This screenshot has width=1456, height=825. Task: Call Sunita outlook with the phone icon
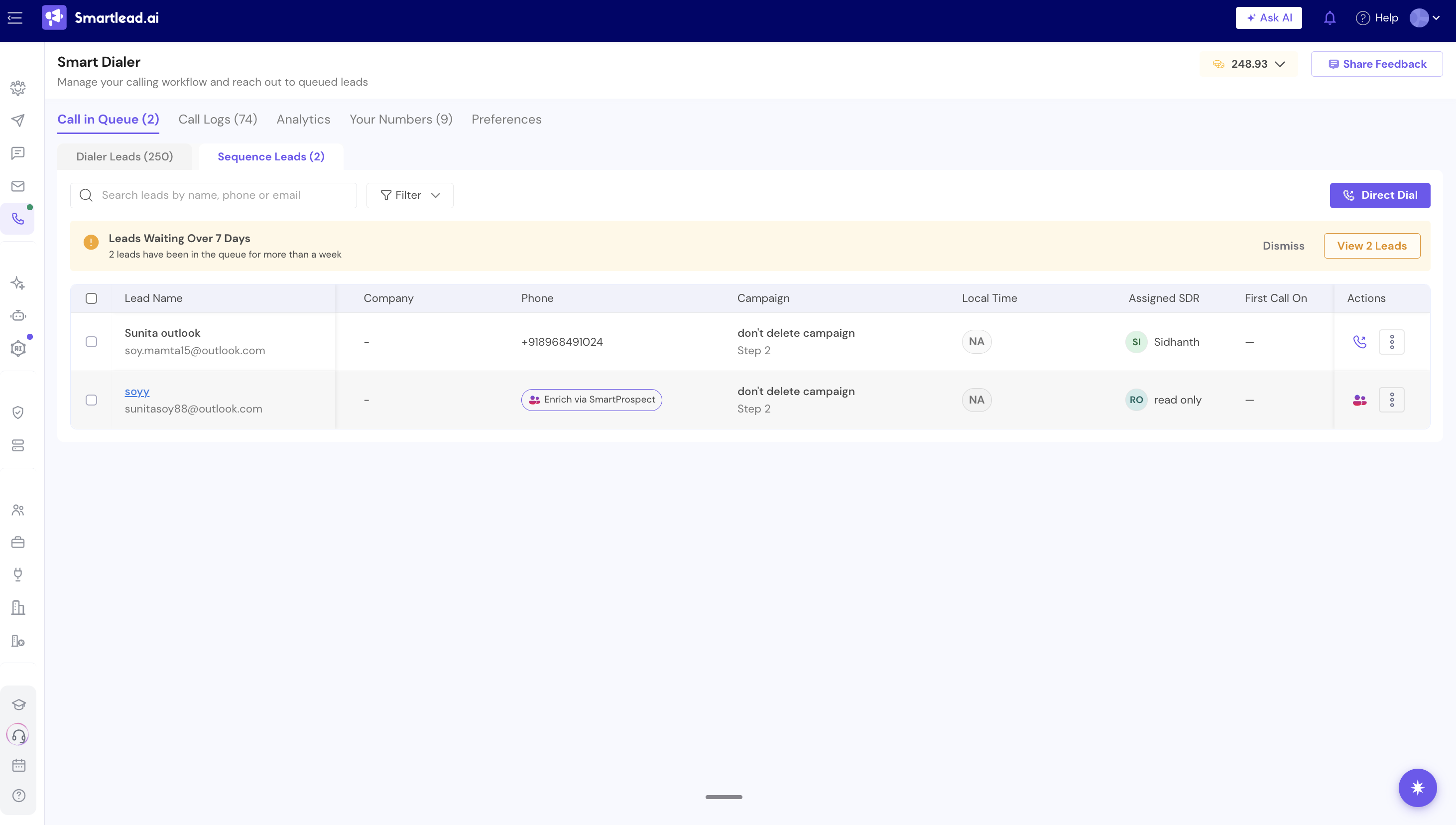tap(1359, 342)
